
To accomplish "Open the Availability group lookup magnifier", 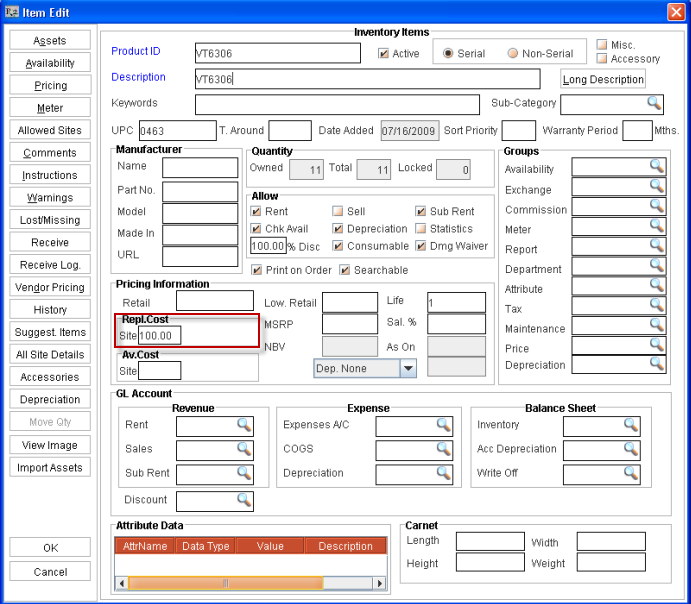I will 657,167.
